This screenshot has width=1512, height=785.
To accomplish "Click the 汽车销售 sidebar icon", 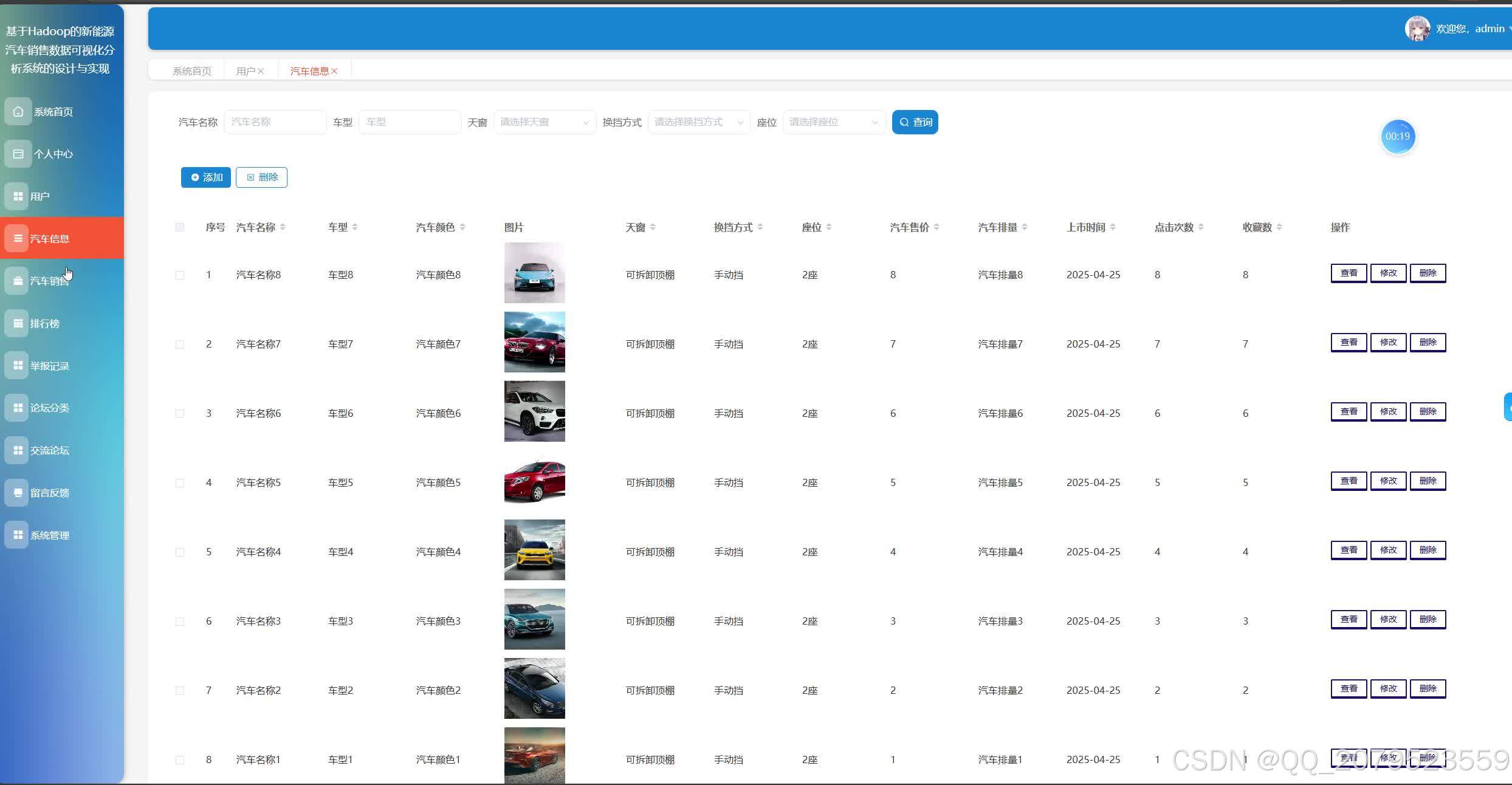I will 18,281.
